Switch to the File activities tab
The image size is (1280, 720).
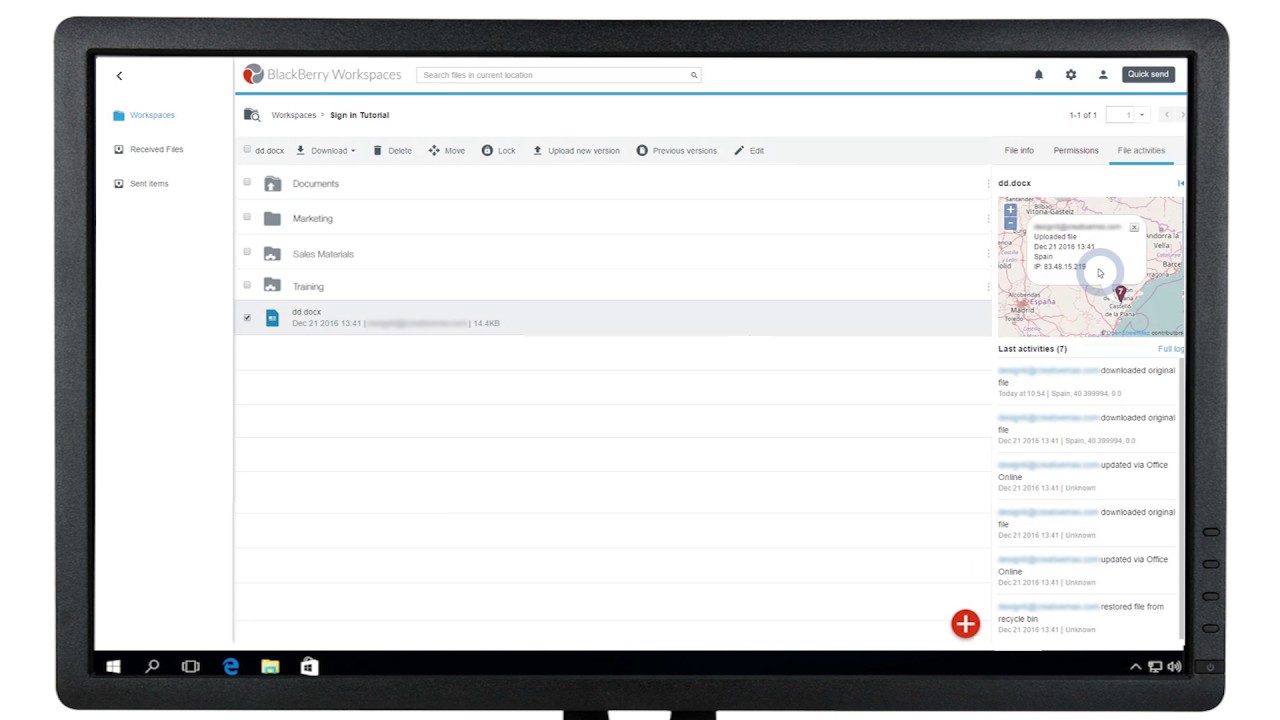point(1141,151)
